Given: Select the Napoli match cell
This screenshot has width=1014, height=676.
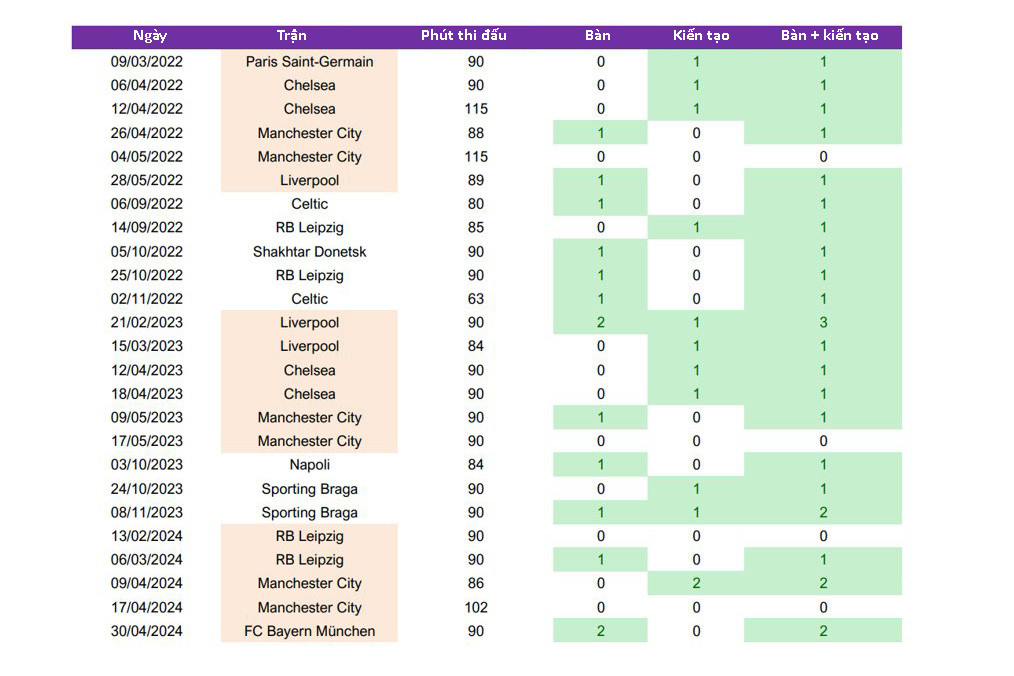Looking at the screenshot, I should [309, 465].
